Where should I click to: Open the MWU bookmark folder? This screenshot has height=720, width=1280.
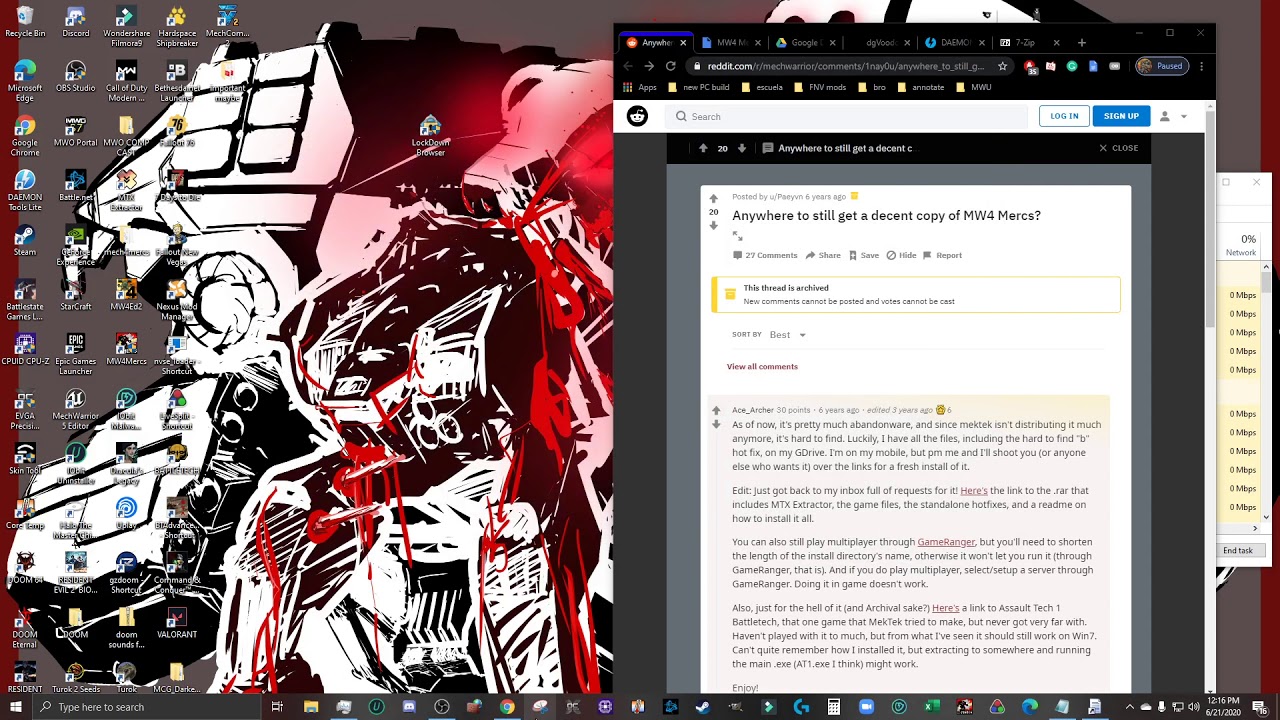(974, 87)
